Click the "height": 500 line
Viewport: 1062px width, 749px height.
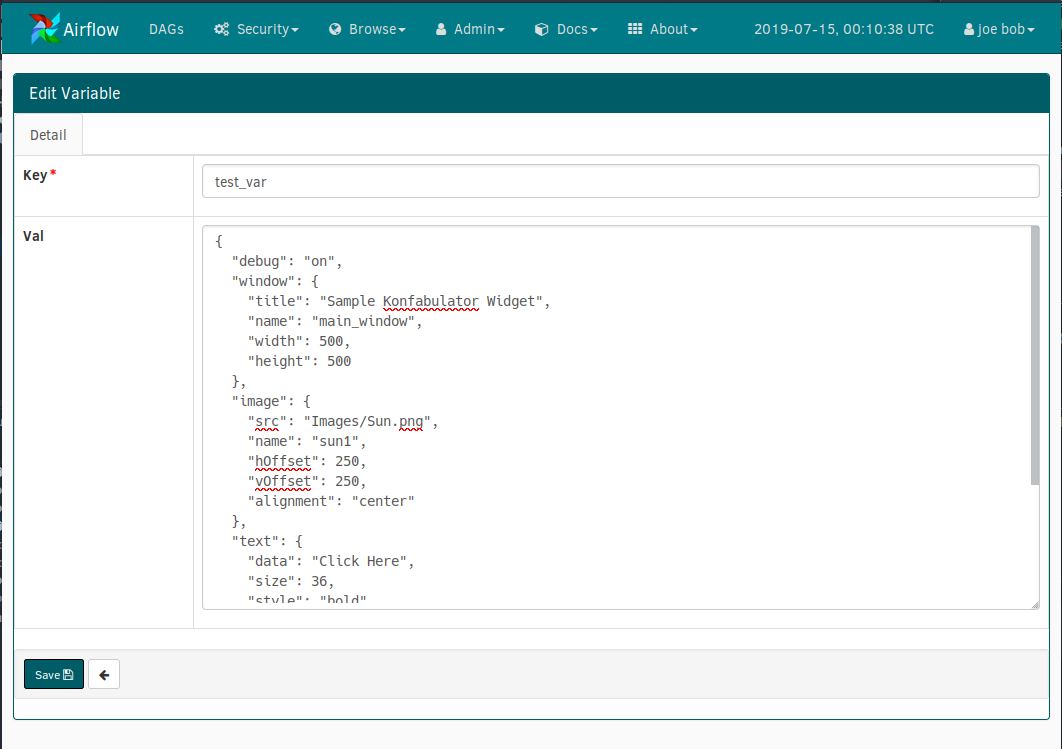(x=299, y=361)
